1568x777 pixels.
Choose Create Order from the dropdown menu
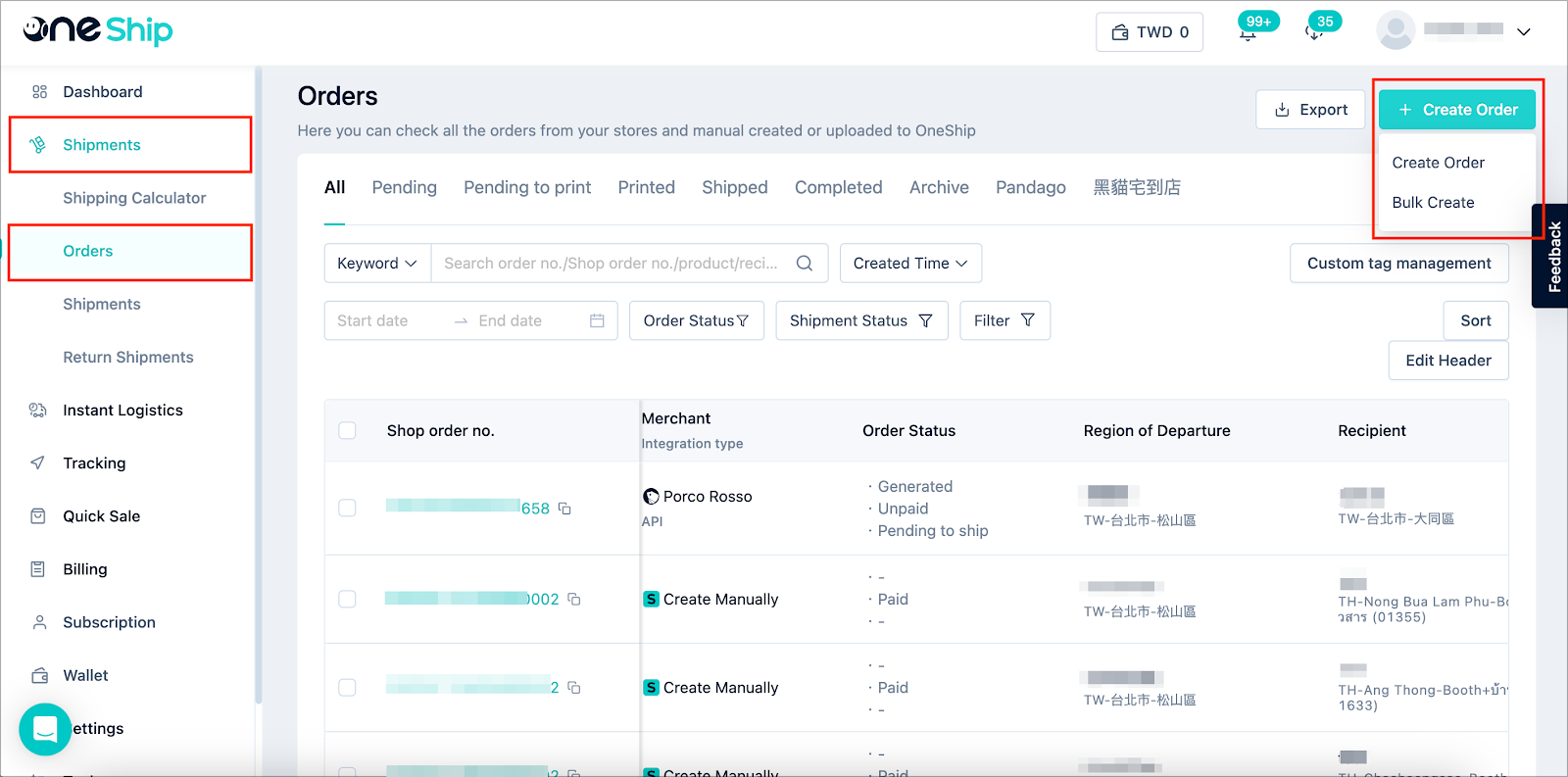tap(1438, 163)
